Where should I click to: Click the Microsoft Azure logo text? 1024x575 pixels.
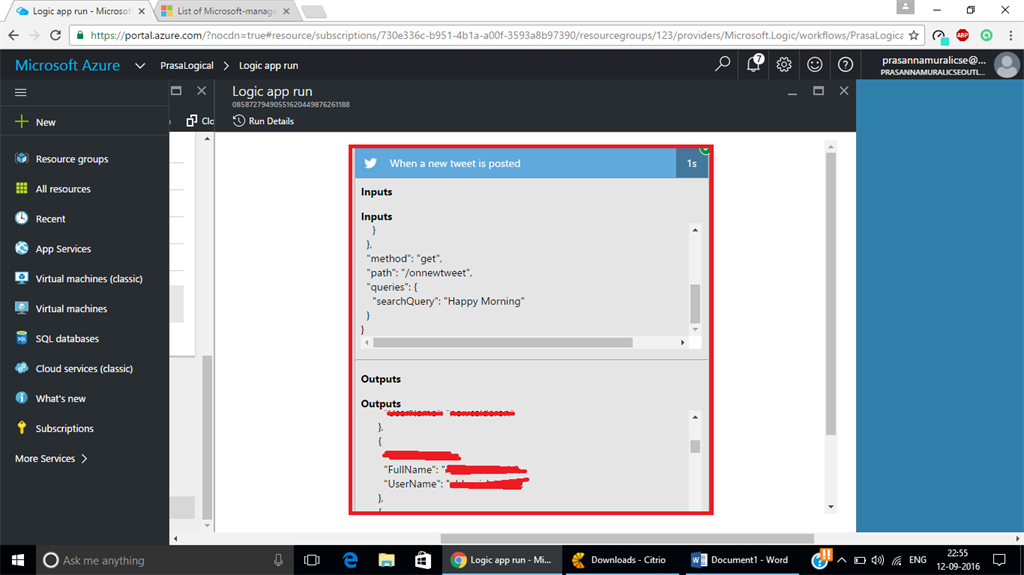(67, 65)
